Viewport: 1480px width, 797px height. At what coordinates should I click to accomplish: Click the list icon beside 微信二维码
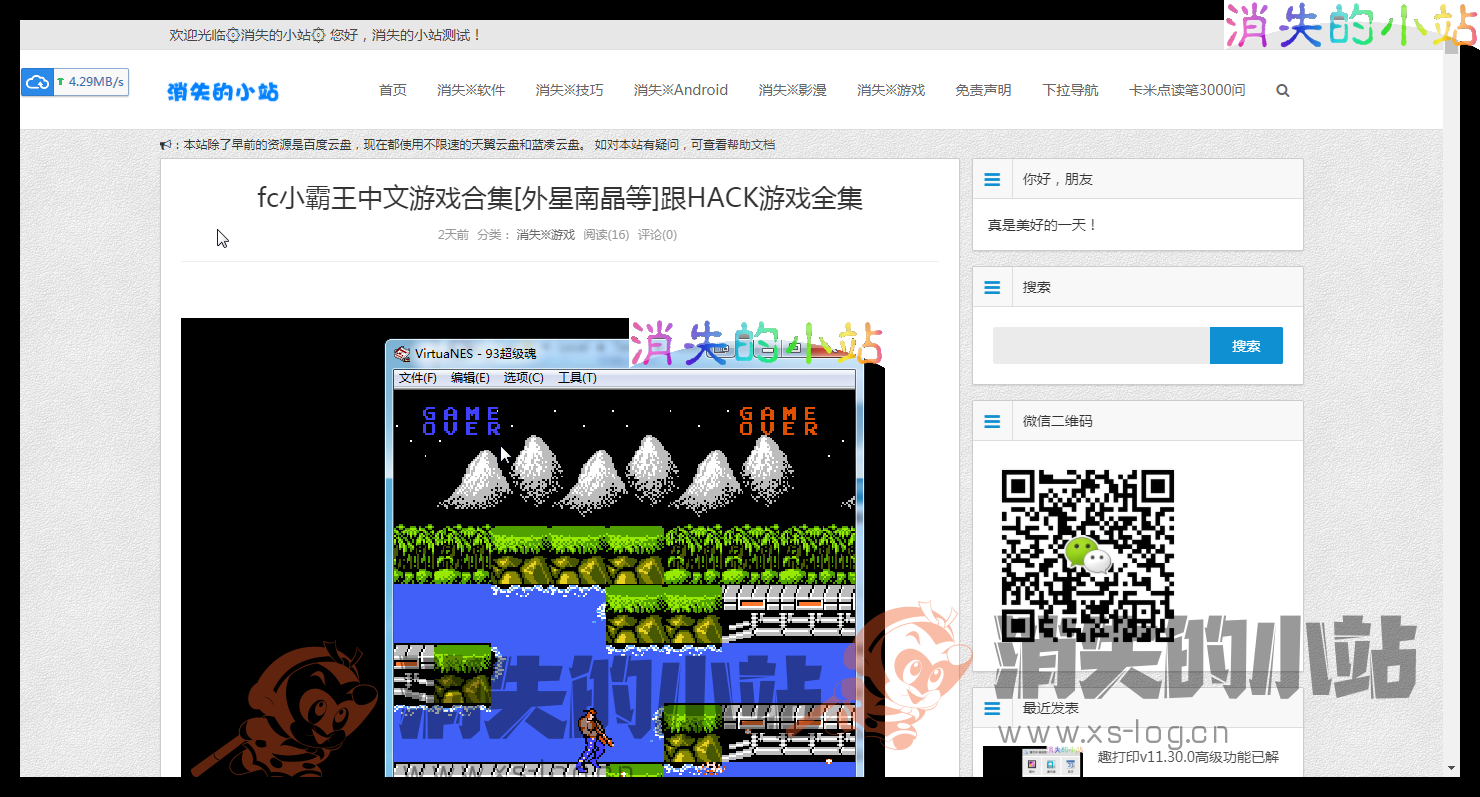point(992,421)
